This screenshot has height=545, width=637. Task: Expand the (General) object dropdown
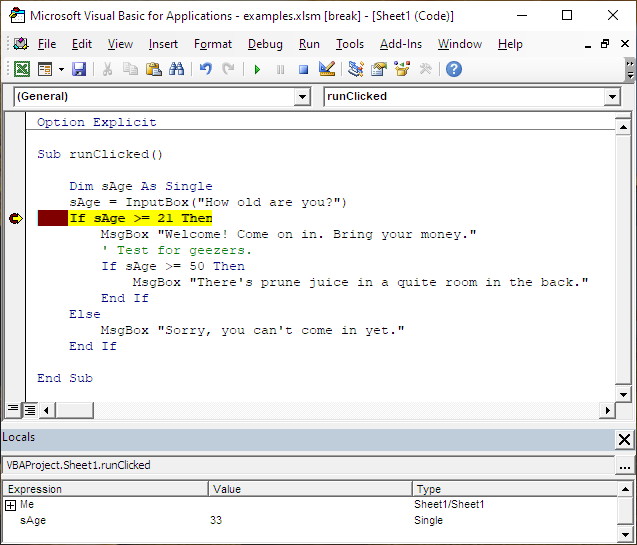point(302,97)
